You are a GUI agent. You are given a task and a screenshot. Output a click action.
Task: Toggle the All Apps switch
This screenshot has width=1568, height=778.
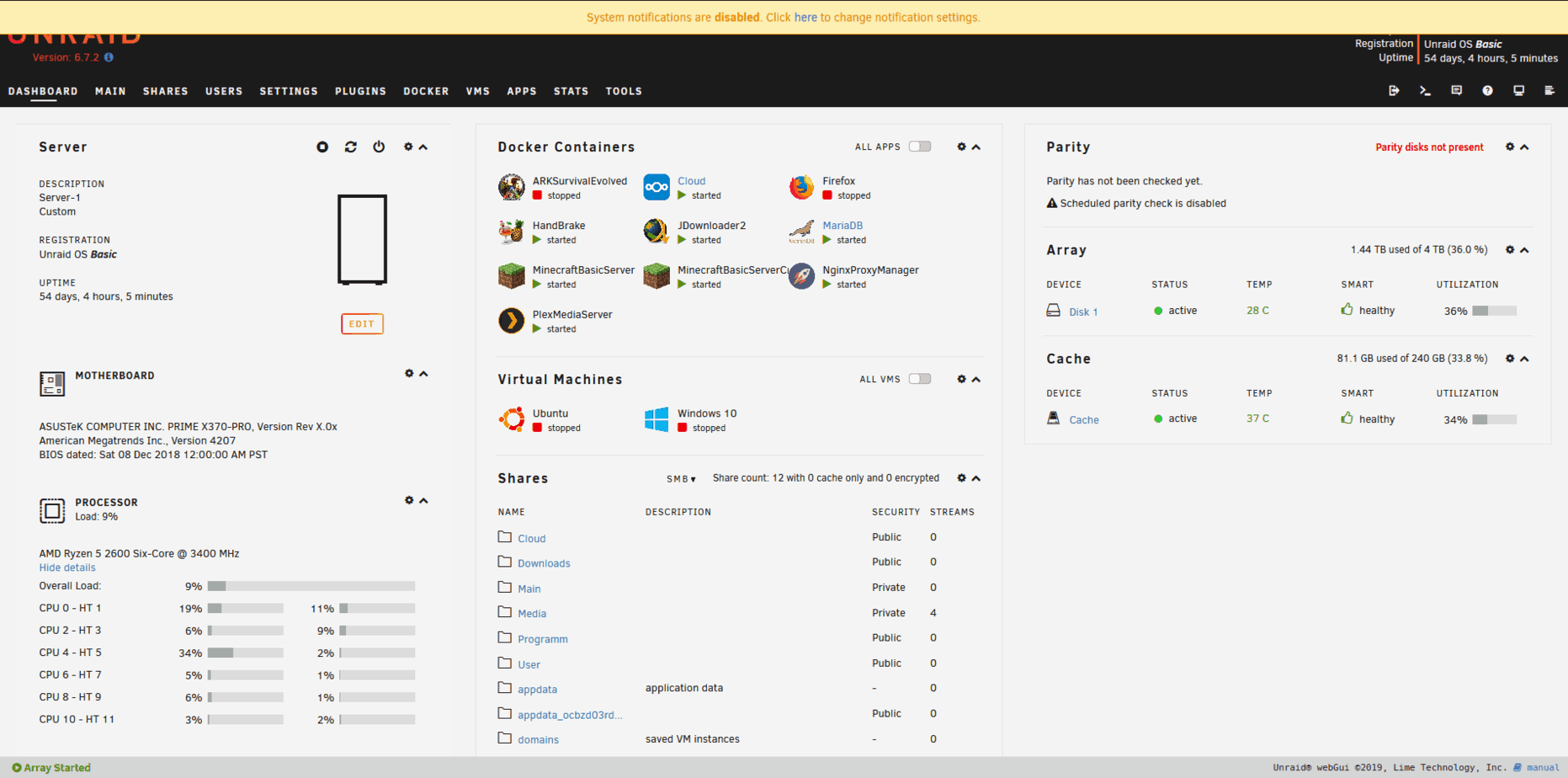pyautogui.click(x=920, y=147)
